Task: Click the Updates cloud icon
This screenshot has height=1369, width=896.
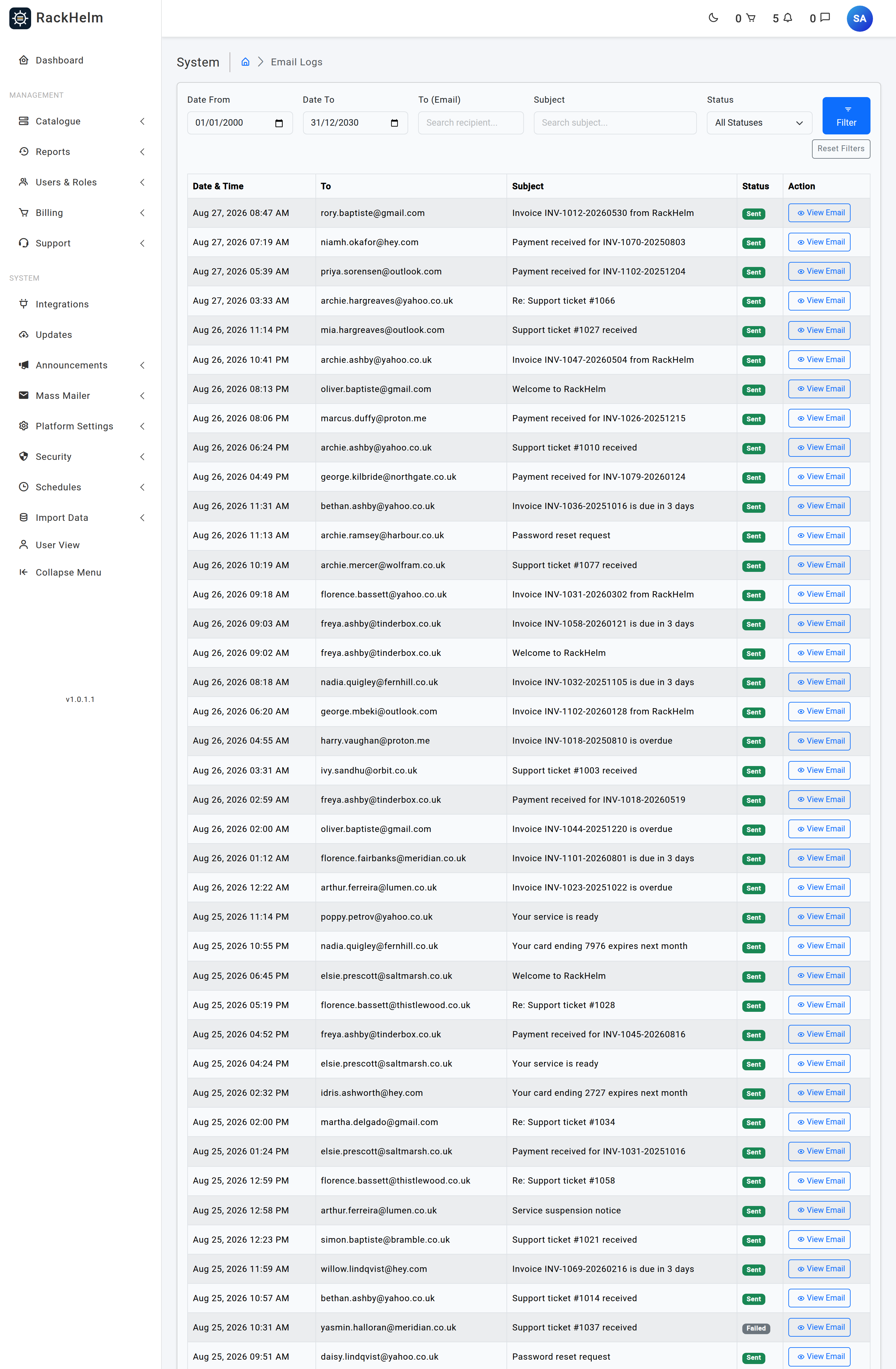Action: click(x=24, y=334)
